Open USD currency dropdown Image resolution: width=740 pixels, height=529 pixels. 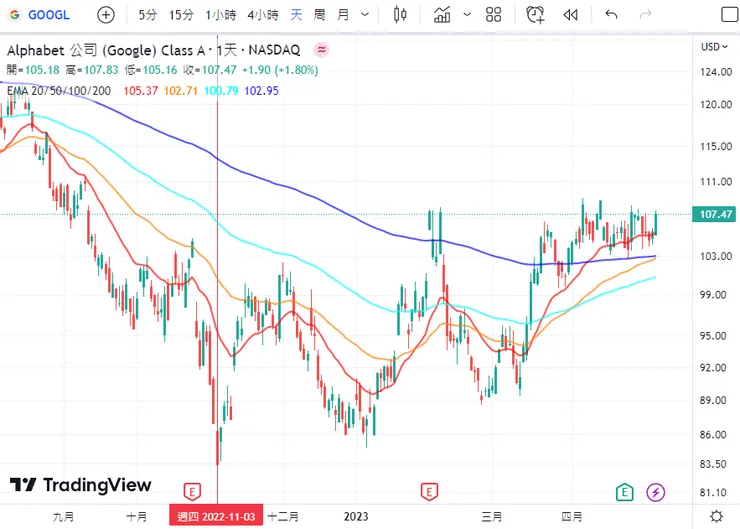(714, 47)
